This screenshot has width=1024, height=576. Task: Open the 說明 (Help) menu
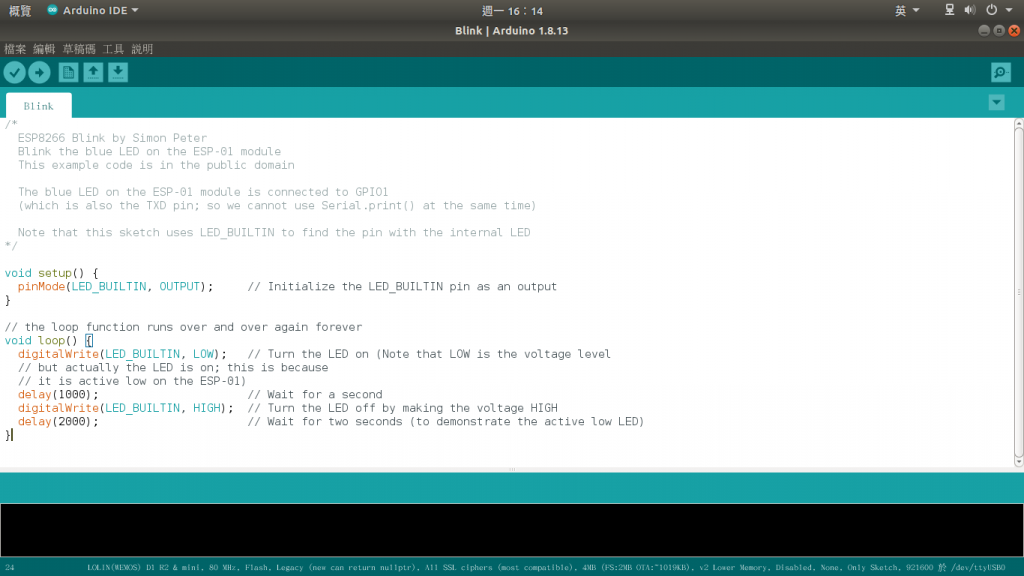coord(142,49)
